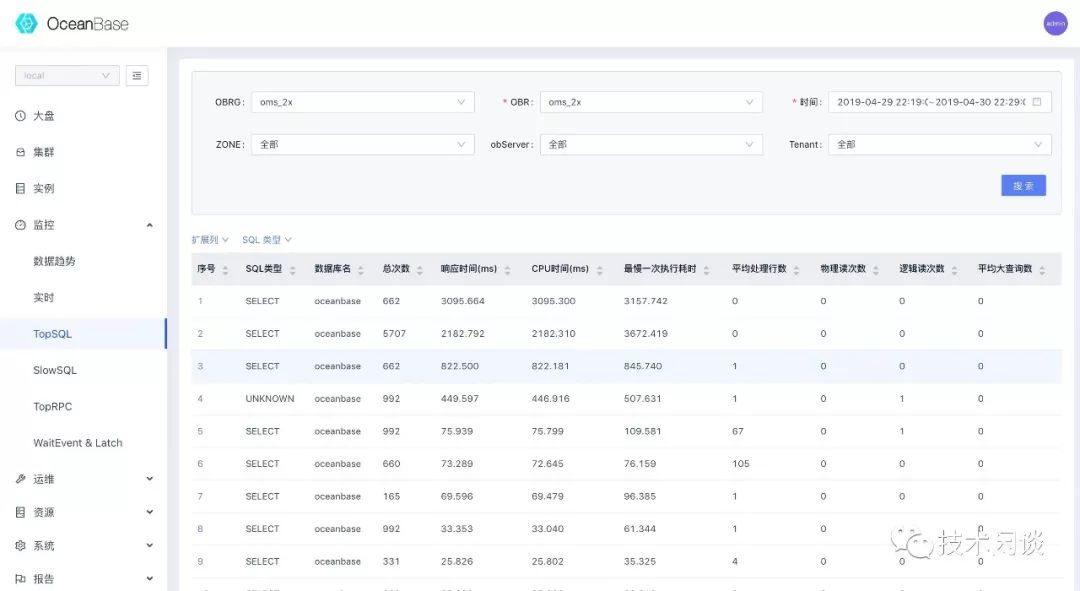Click the response time value 449.597

coord(459,399)
